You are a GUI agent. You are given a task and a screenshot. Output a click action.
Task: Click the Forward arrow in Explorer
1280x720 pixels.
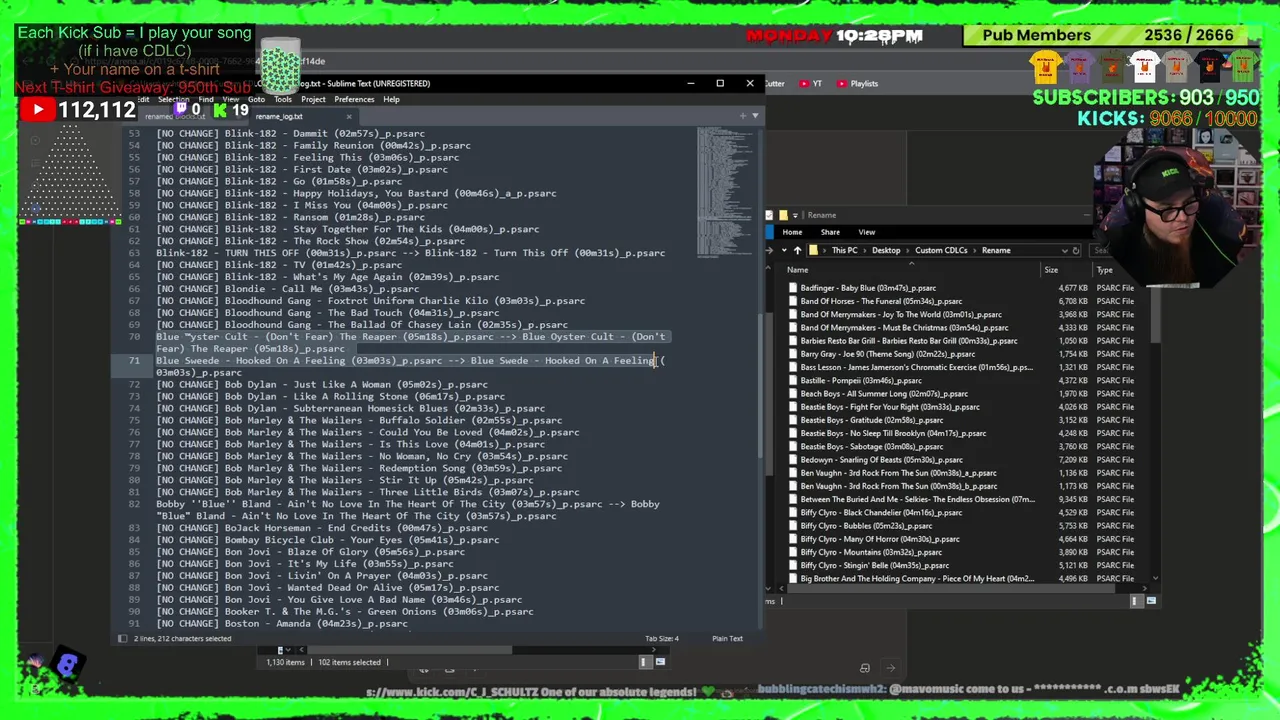coord(771,250)
